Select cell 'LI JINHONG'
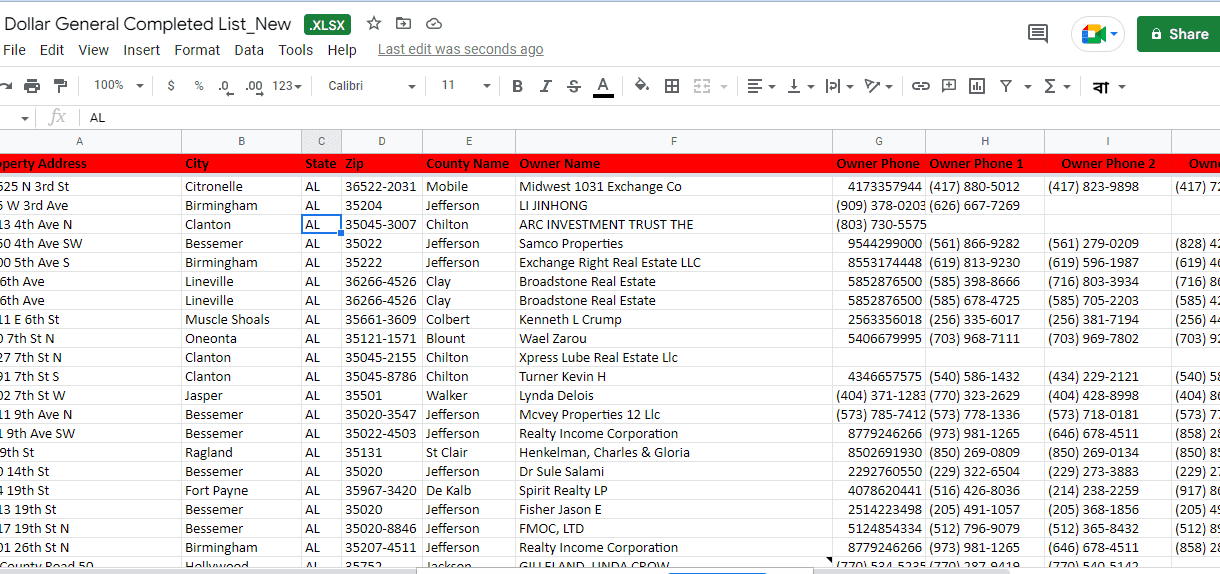The width and height of the screenshot is (1220, 574). coord(674,205)
